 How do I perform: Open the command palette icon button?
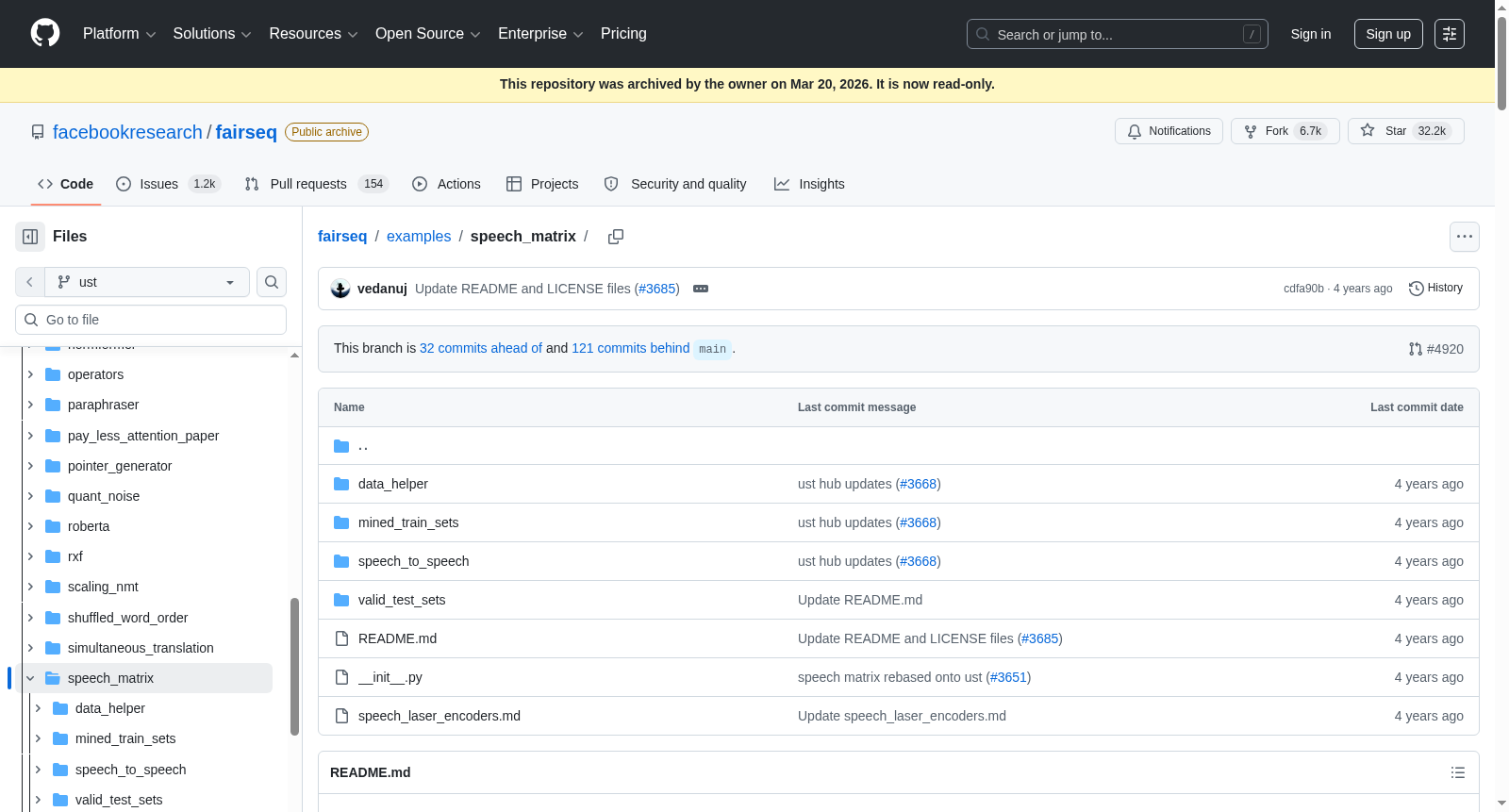(1450, 34)
